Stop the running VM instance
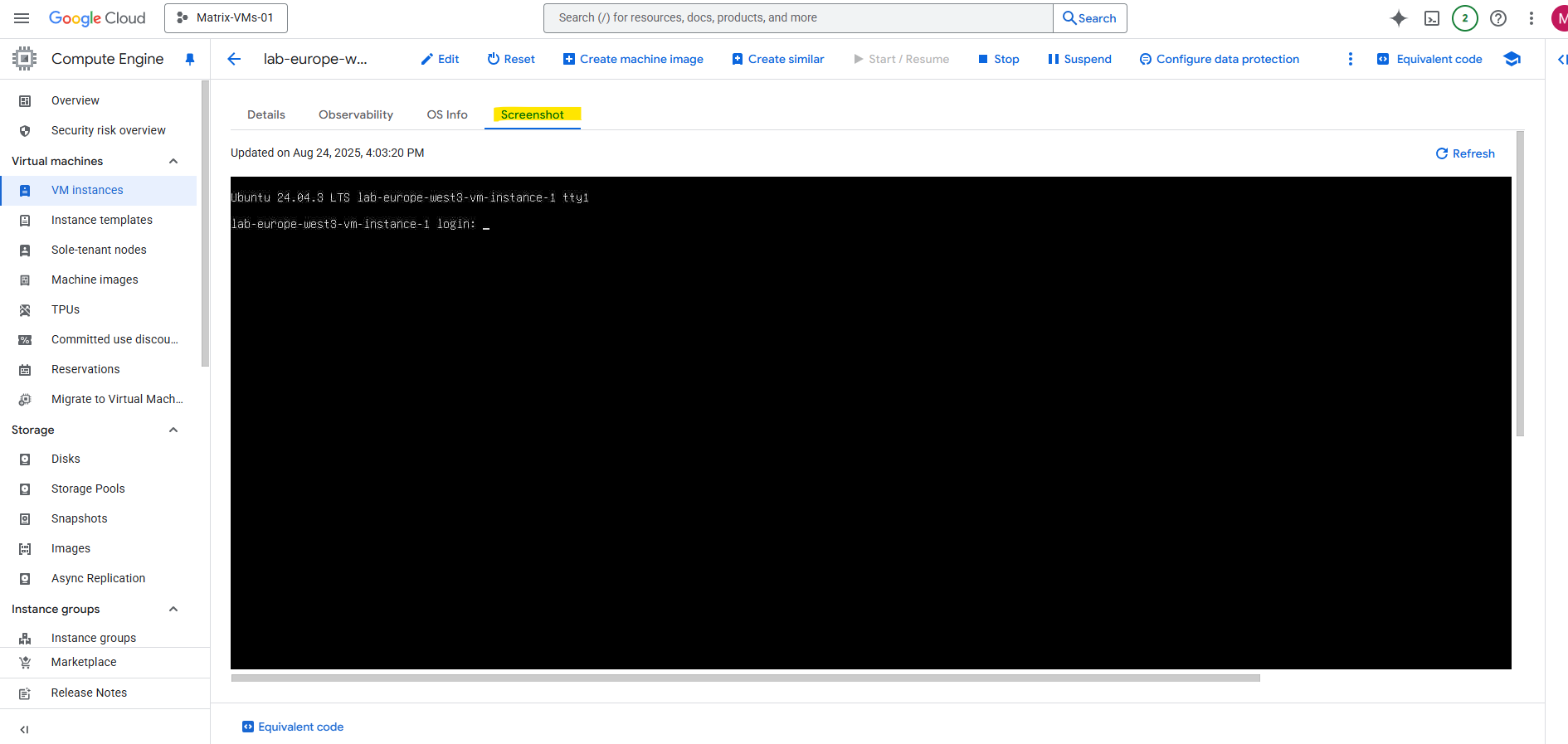 click(998, 59)
